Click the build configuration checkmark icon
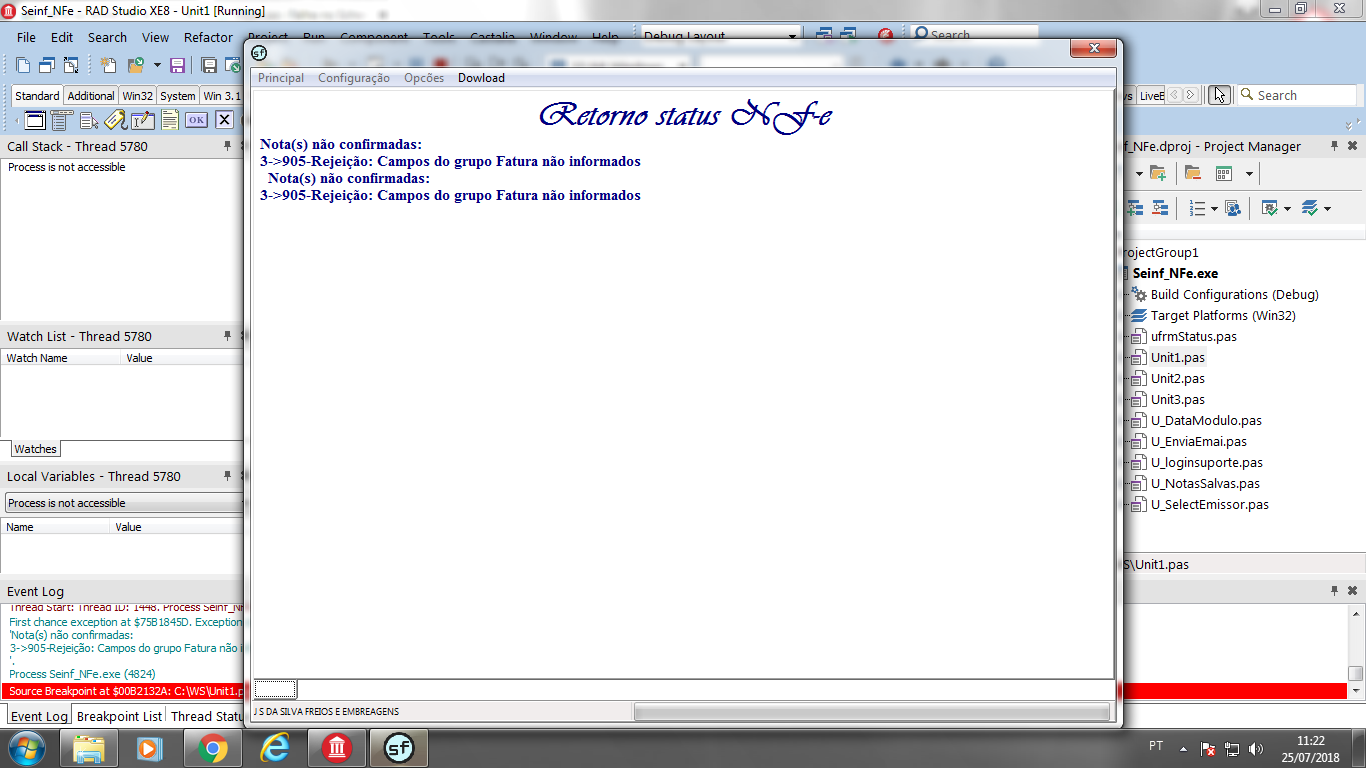The height and width of the screenshot is (768, 1366). [x=1269, y=208]
